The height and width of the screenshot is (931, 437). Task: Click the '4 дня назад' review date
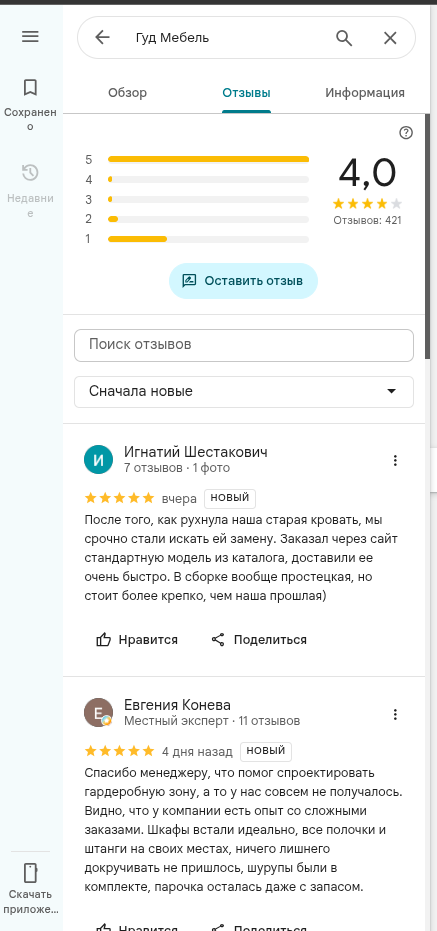[197, 752]
